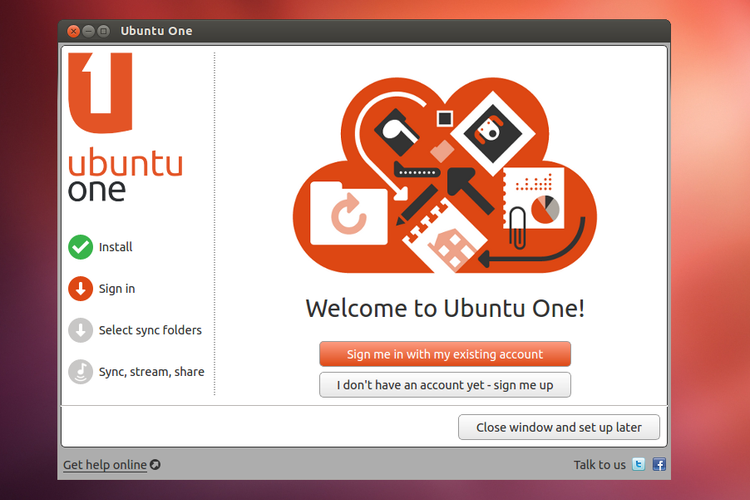Screen dimensions: 750x500
Task: Click the green checkmark icon beside Install
Action: click(80, 247)
